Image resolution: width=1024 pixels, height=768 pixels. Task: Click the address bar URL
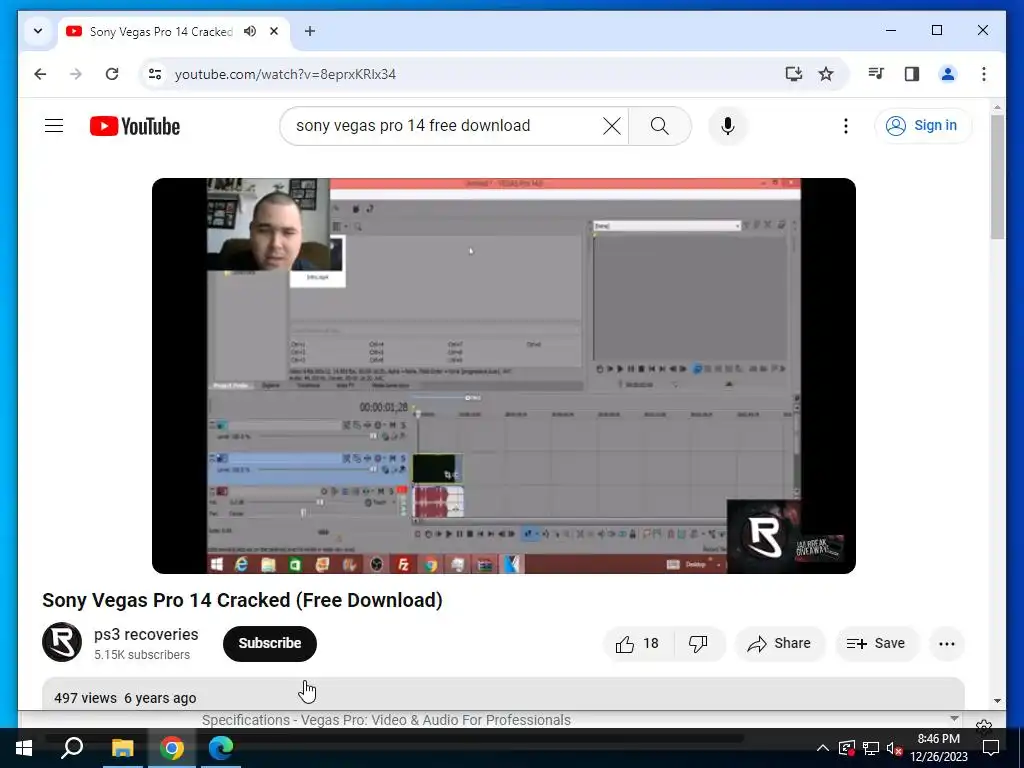(285, 74)
